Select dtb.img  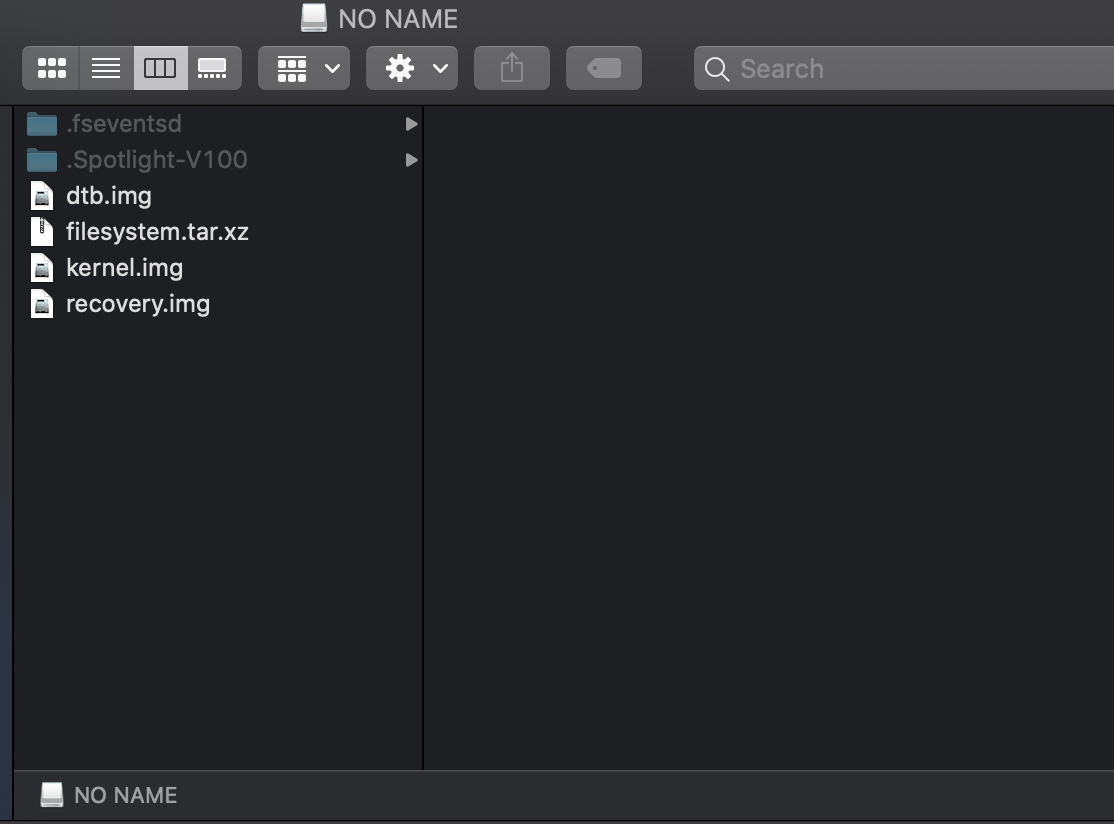pos(109,195)
